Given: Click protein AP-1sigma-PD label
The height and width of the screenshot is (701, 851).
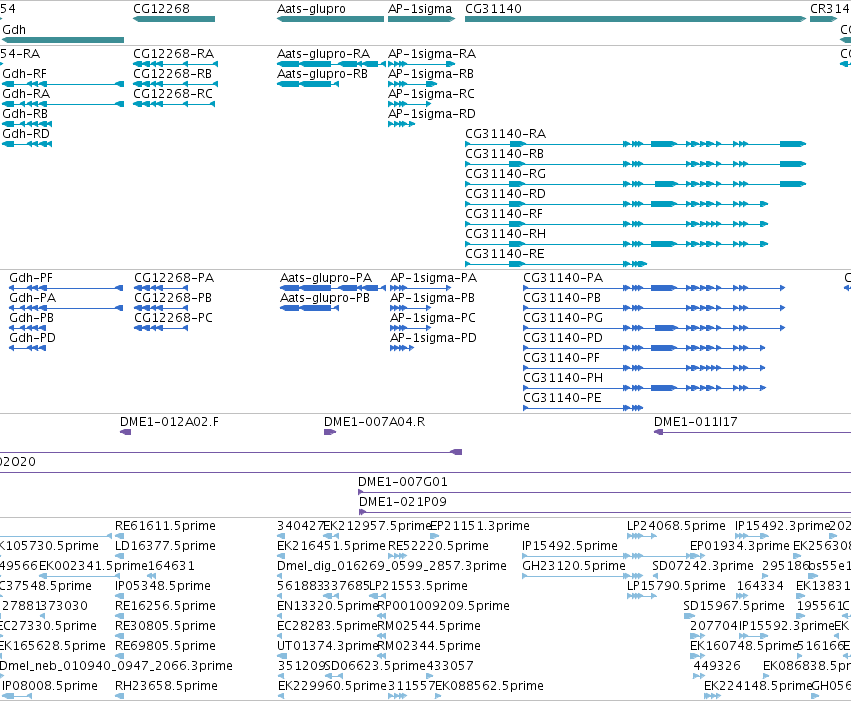Looking at the screenshot, I should [x=434, y=338].
